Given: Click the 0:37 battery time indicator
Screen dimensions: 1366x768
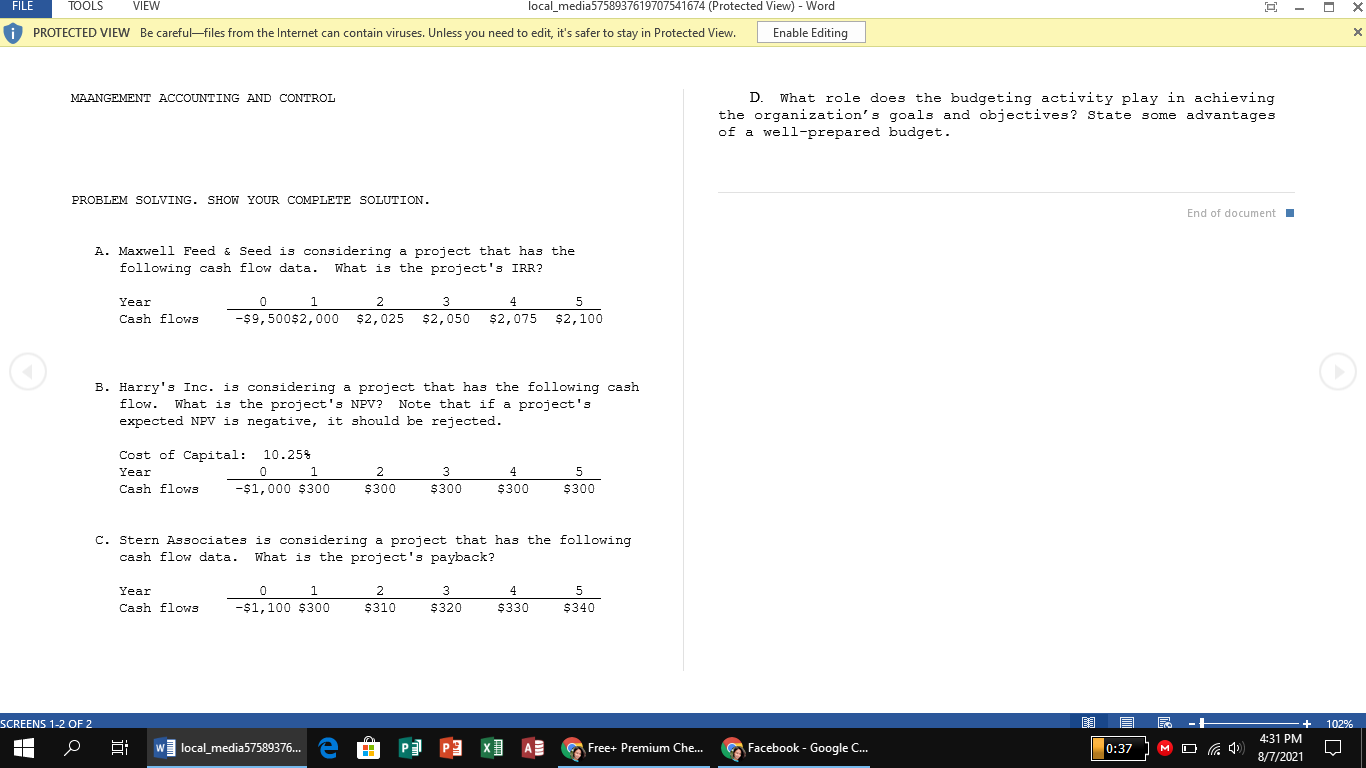Looking at the screenshot, I should 1118,748.
